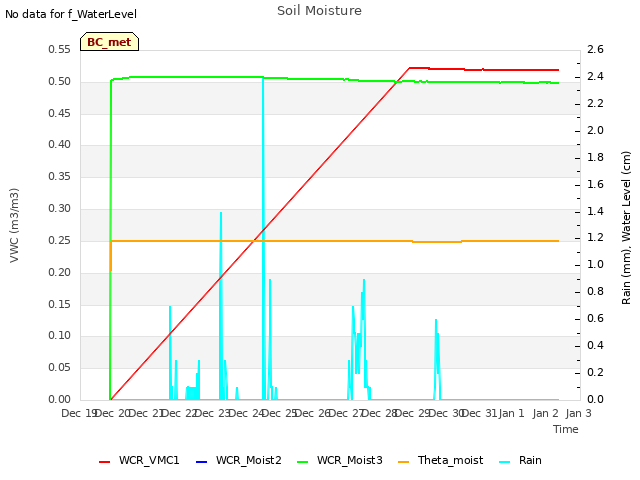Click the Soil Moisture chart title
This screenshot has width=640, height=480.
click(x=319, y=11)
